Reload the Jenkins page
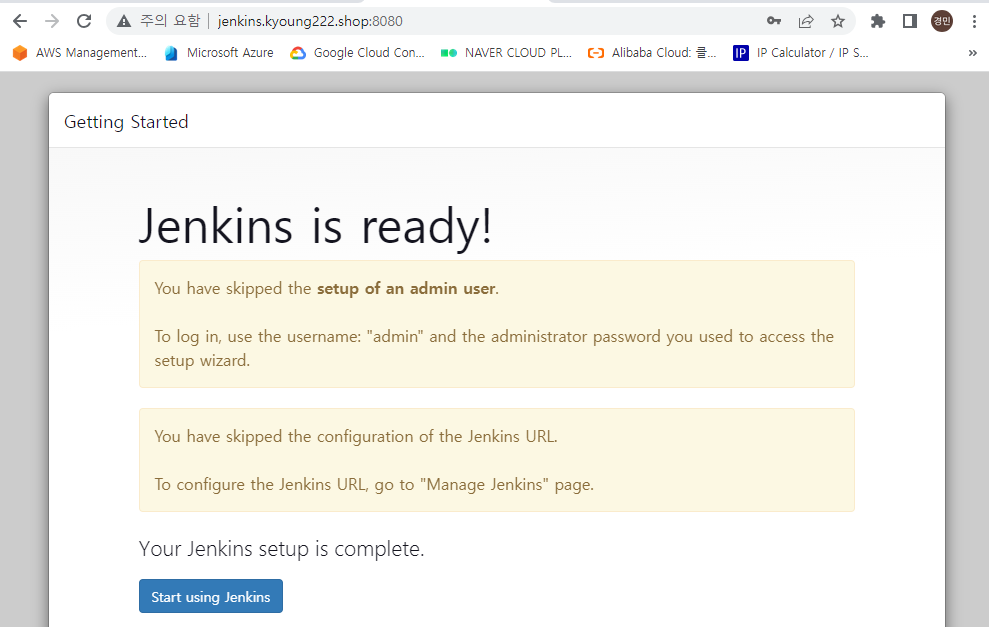The height and width of the screenshot is (627, 989). 84,21
